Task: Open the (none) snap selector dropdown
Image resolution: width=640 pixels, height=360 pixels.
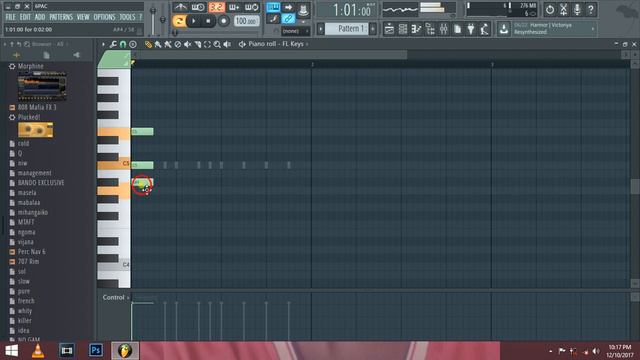Action: click(x=296, y=31)
